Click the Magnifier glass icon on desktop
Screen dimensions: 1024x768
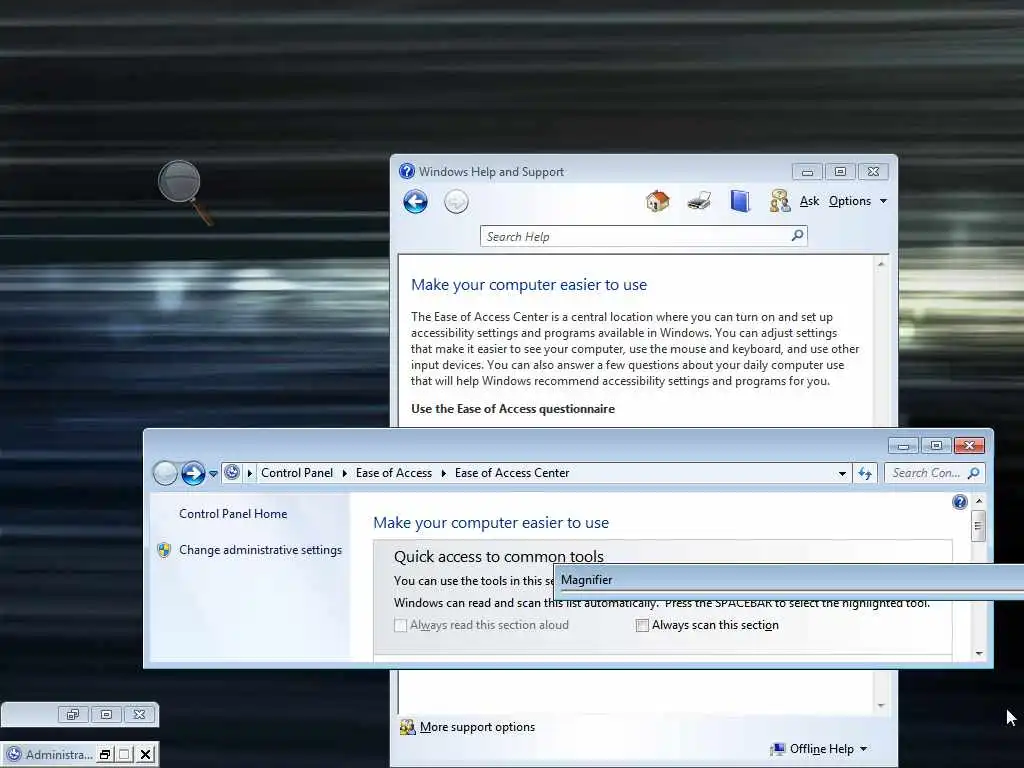pyautogui.click(x=185, y=192)
